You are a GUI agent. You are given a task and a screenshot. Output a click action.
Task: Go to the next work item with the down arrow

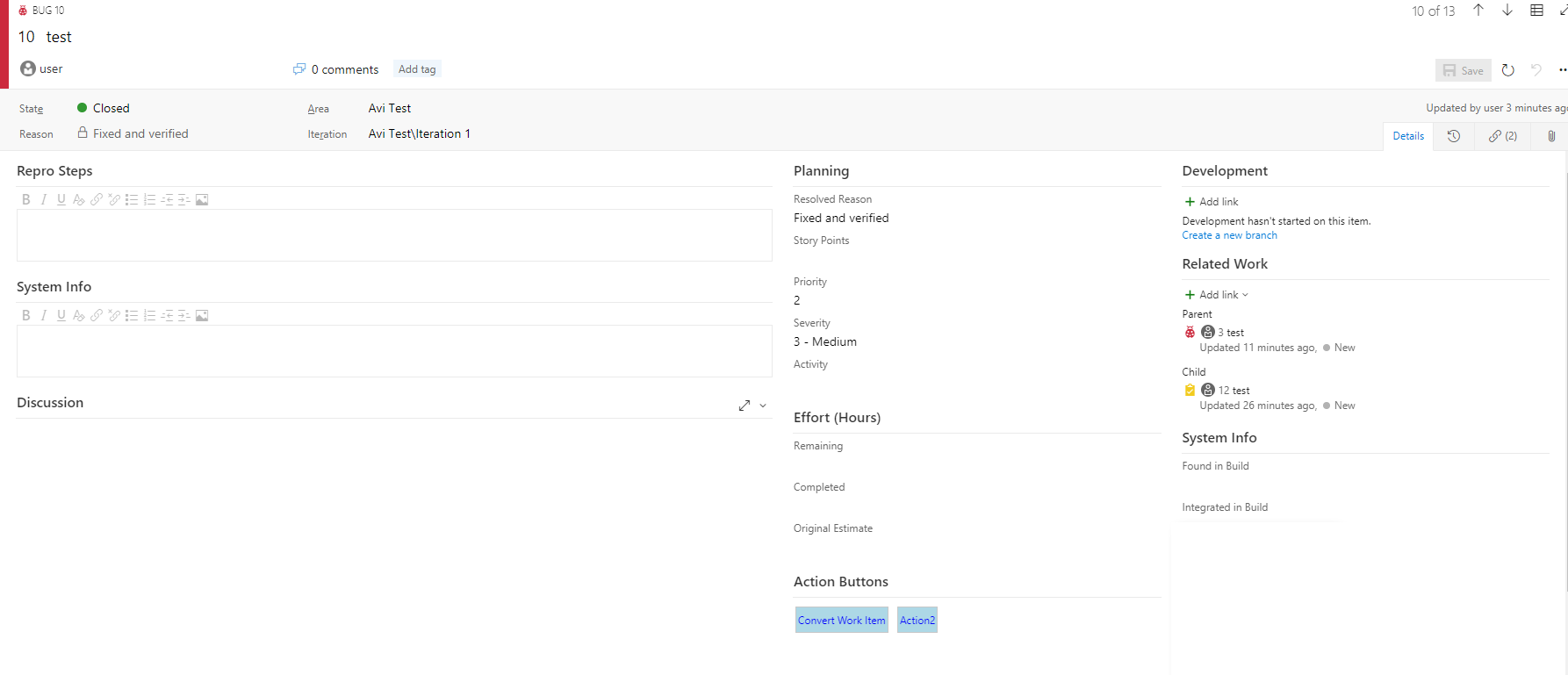1507,11
